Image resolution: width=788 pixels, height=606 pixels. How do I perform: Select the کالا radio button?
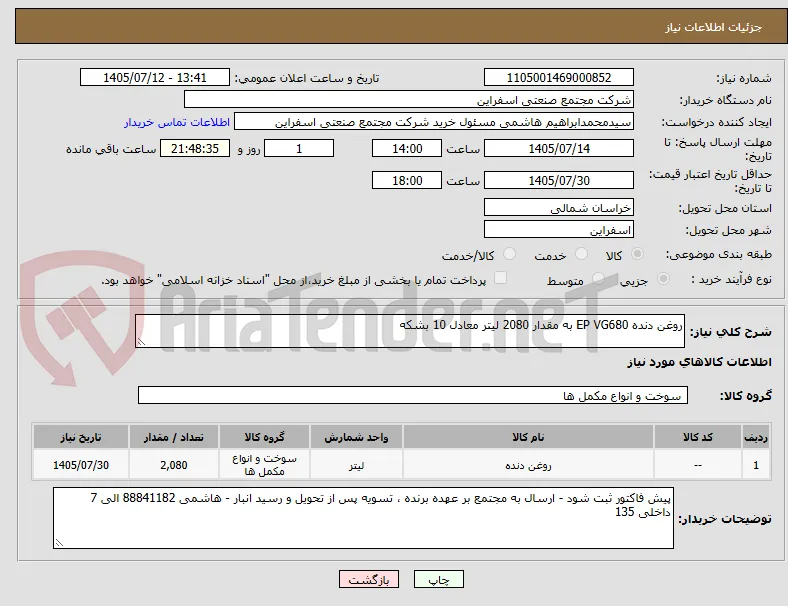[x=637, y=254]
